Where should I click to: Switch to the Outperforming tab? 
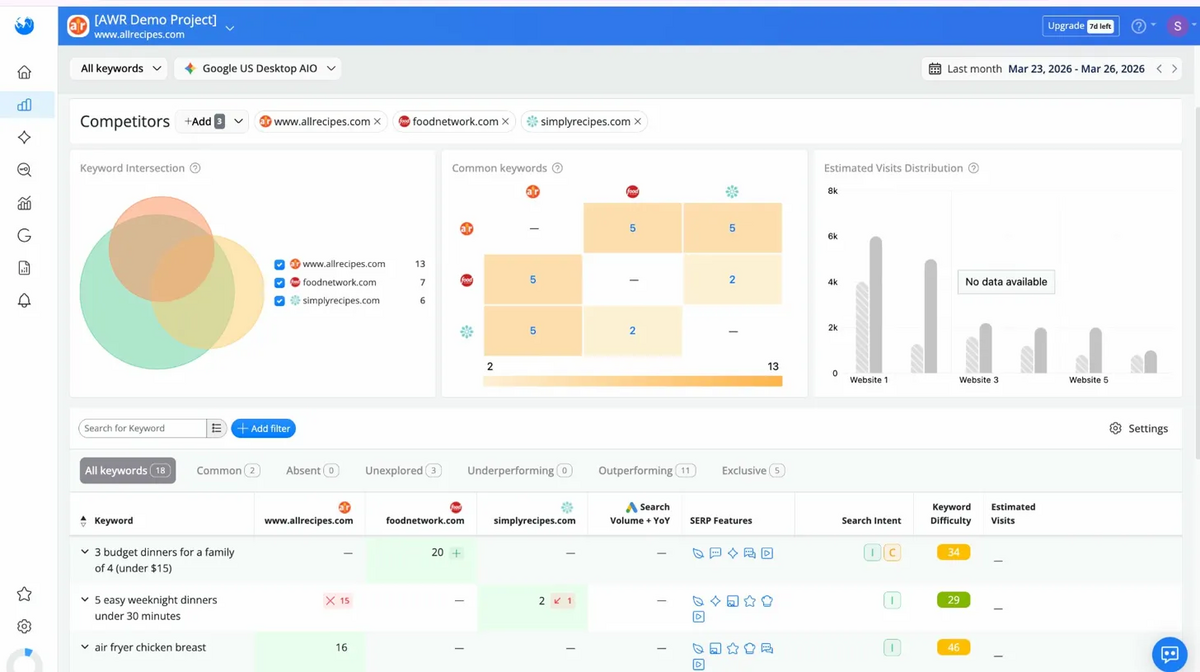647,471
